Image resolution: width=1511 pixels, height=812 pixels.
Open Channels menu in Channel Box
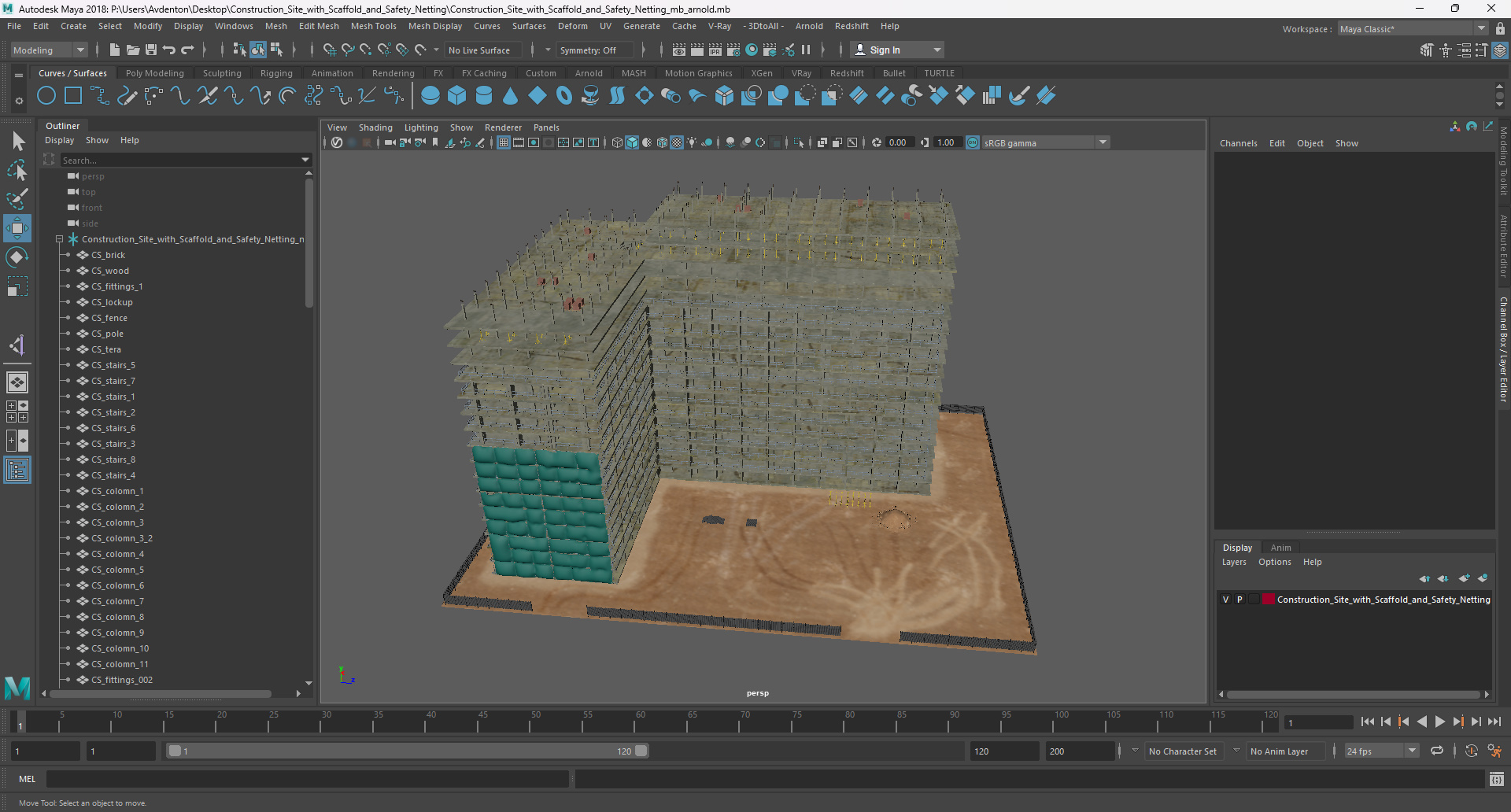click(1239, 143)
